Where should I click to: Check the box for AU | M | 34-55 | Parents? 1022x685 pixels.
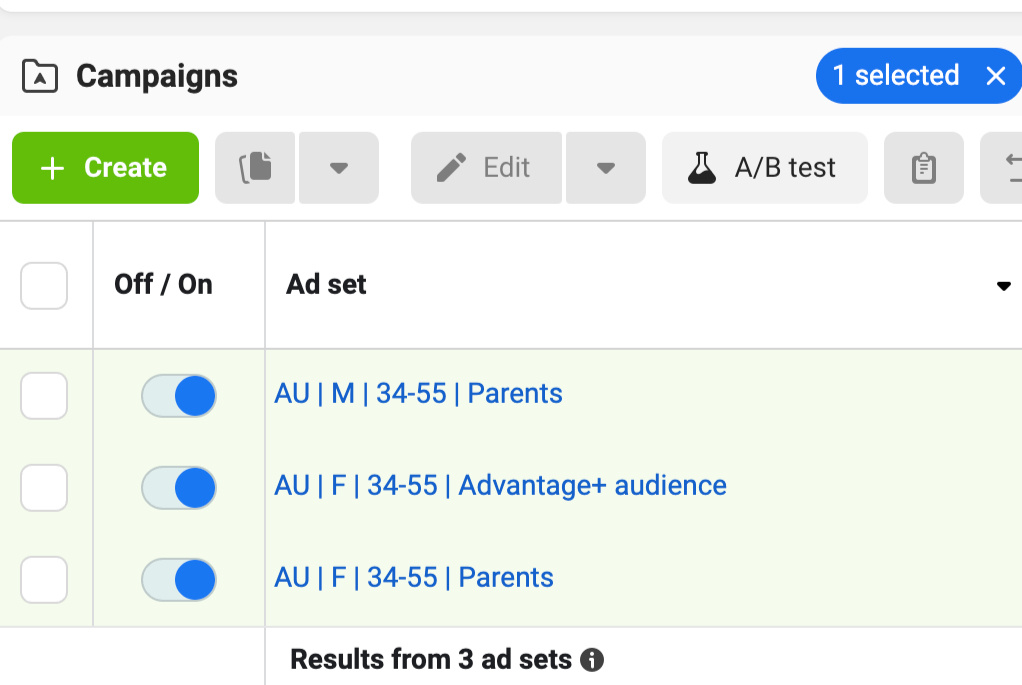[44, 396]
